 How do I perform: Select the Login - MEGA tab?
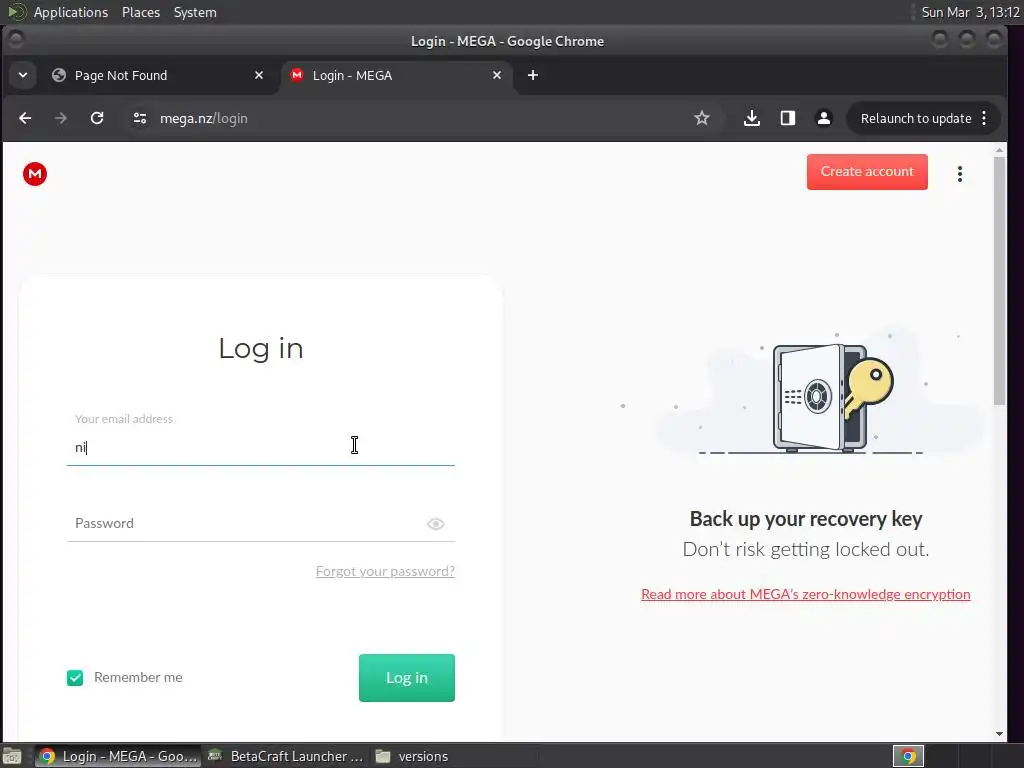[397, 75]
